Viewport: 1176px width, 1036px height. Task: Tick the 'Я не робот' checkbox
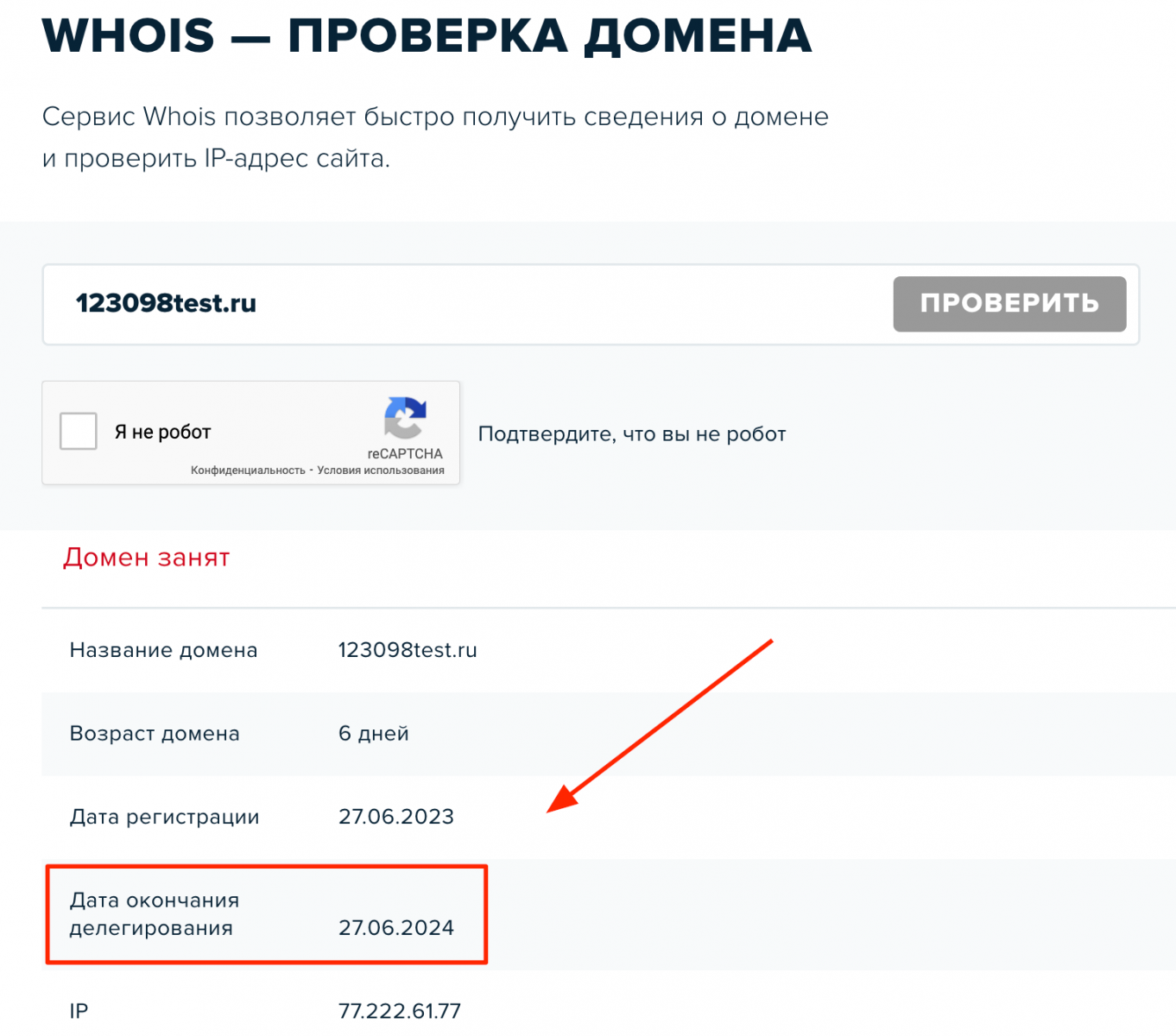point(79,432)
